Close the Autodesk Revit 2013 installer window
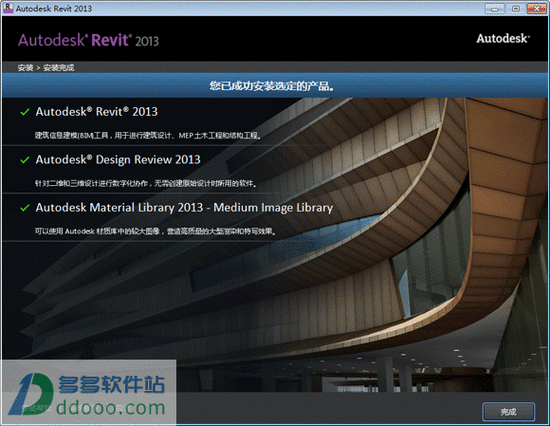550x426 pixels. tap(536, 8)
